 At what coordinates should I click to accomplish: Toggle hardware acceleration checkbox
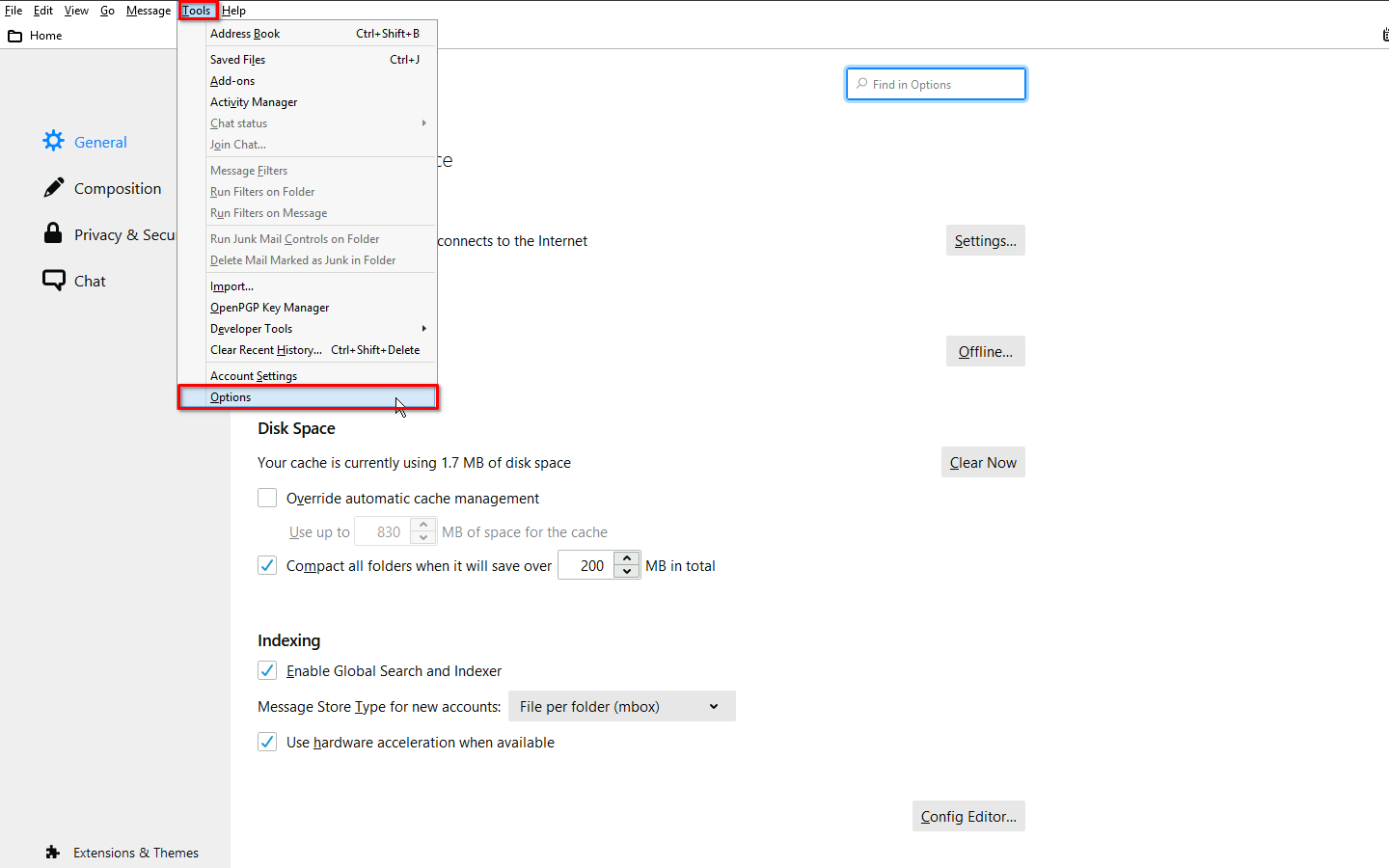267,742
